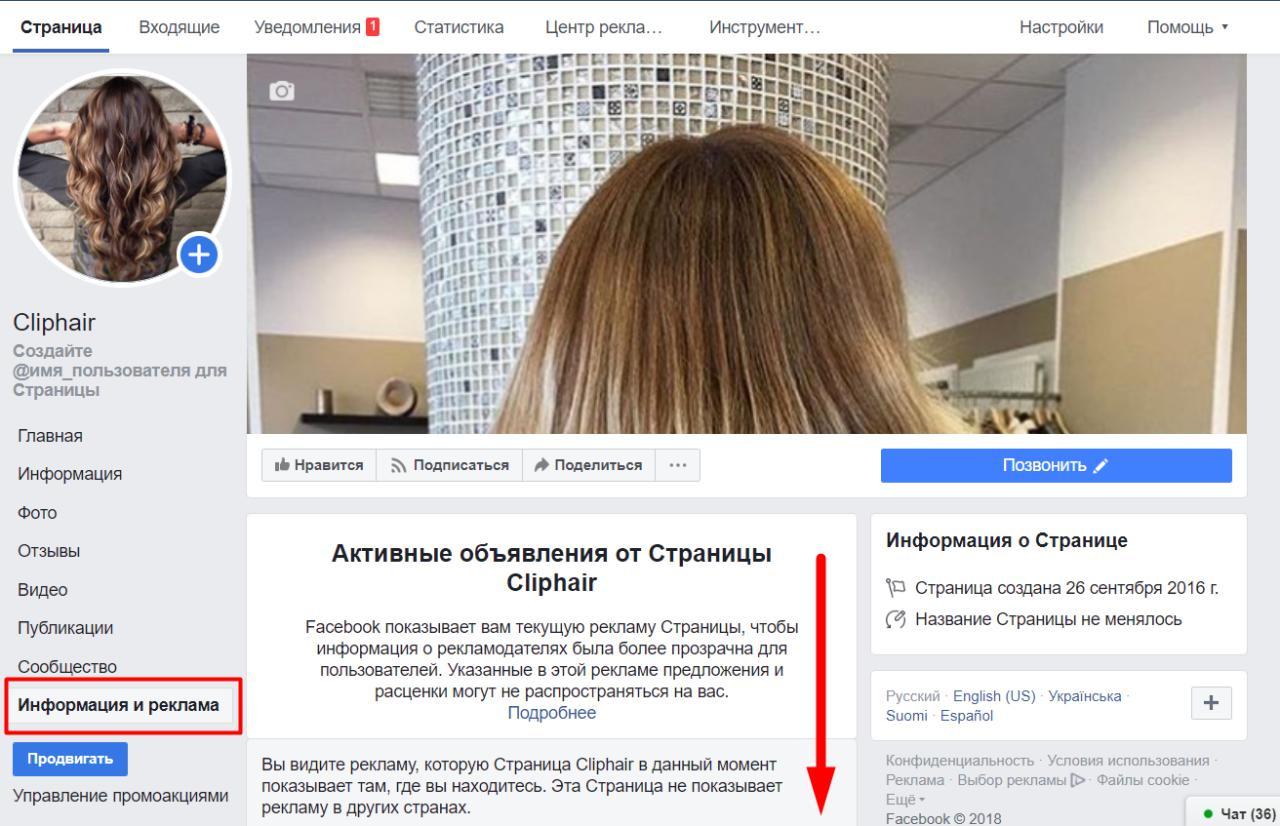Switch language to English (US)
1280x826 pixels.
tap(994, 696)
